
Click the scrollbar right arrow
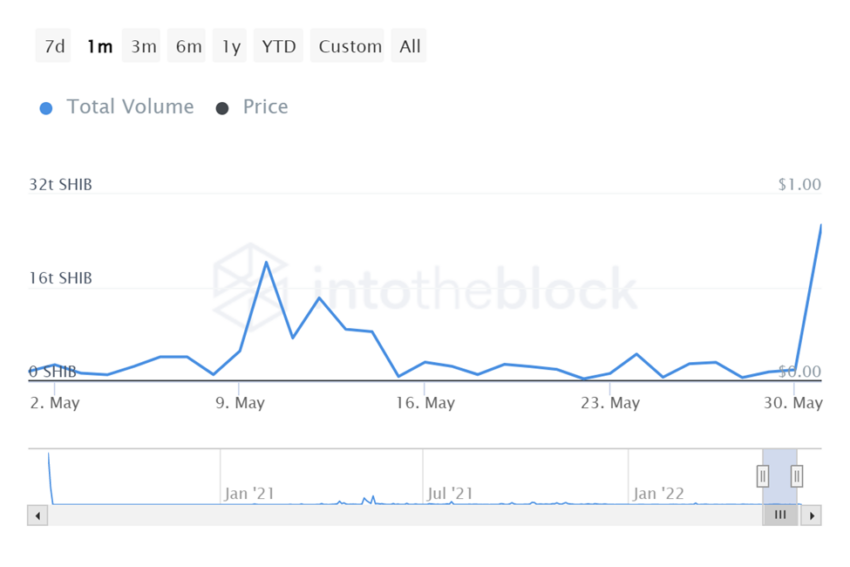pyautogui.click(x=812, y=516)
